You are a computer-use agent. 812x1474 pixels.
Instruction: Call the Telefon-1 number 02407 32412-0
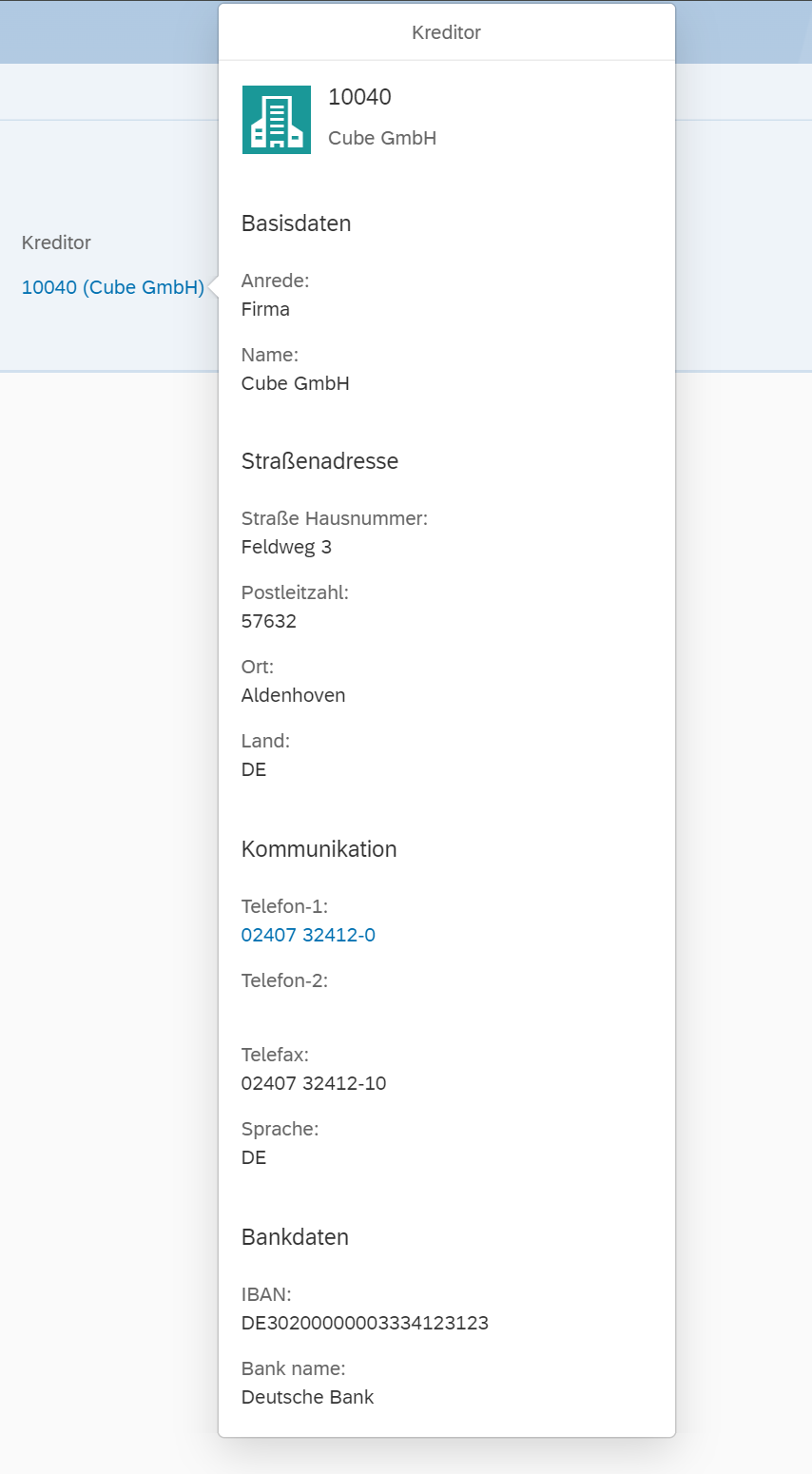click(x=308, y=935)
